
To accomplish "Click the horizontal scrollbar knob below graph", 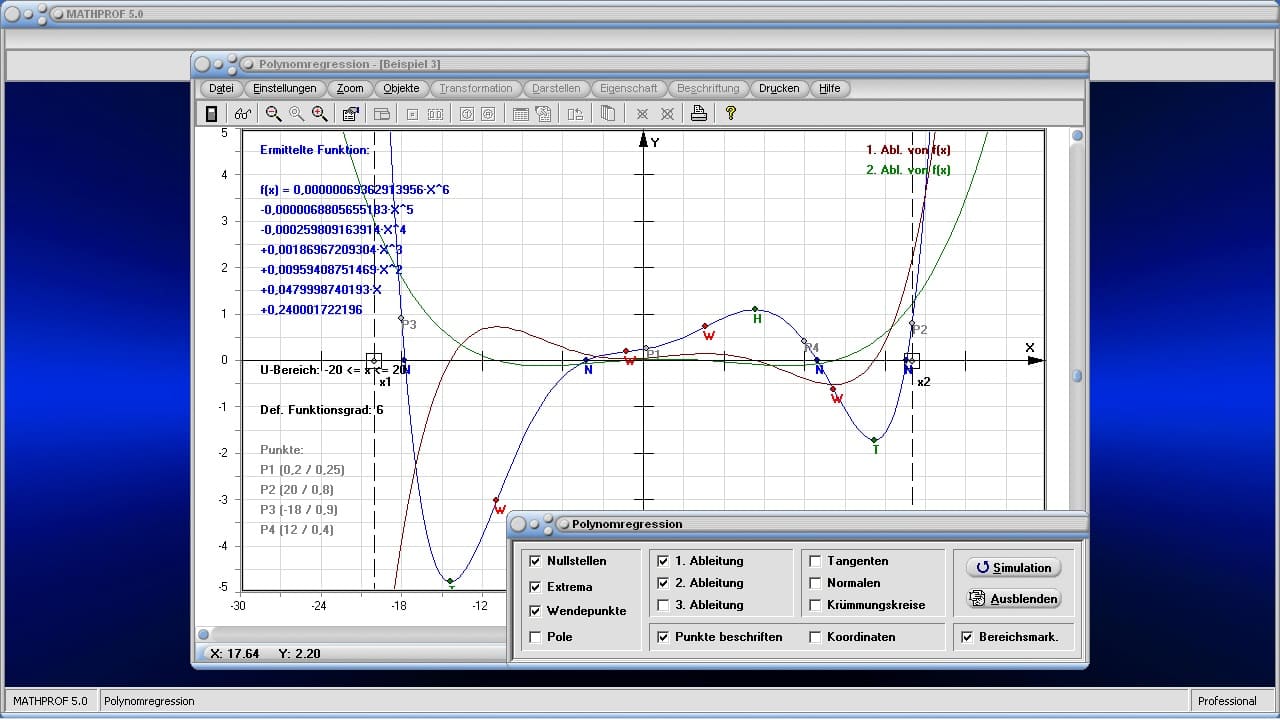I will click(203, 634).
